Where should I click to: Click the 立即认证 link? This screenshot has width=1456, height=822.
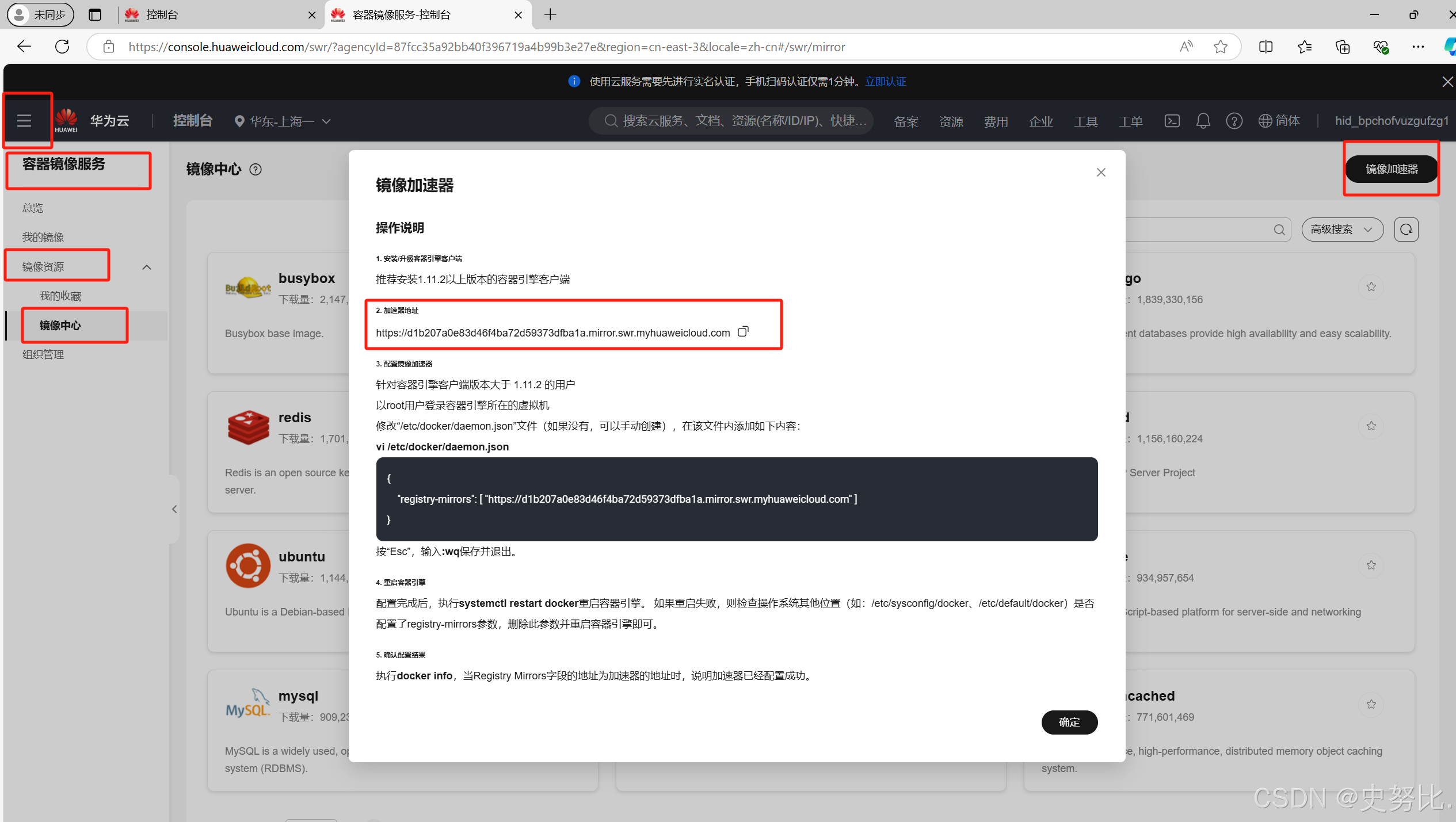(885, 82)
